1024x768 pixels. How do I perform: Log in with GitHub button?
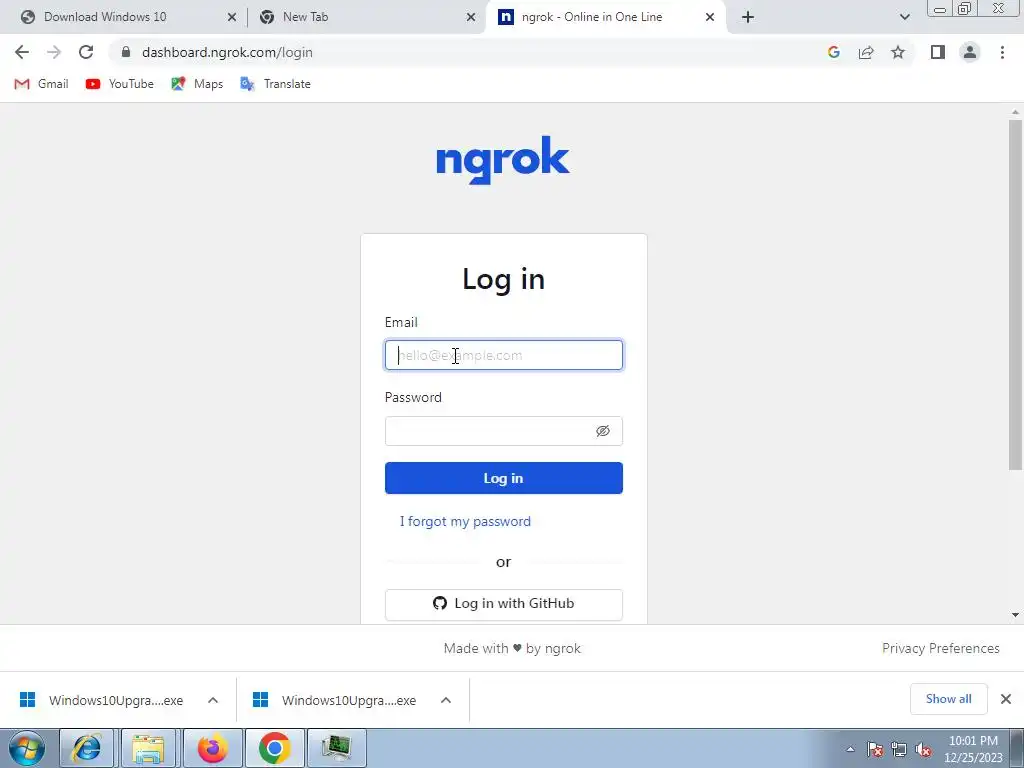(504, 604)
